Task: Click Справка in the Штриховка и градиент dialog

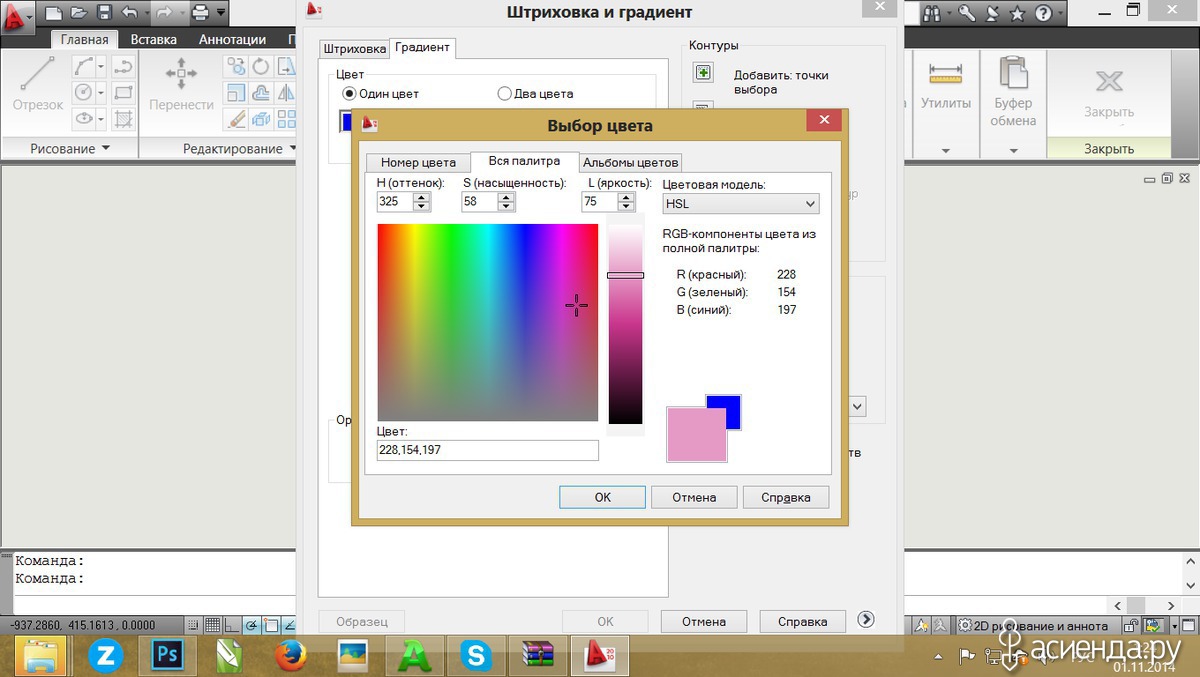Action: 802,621
